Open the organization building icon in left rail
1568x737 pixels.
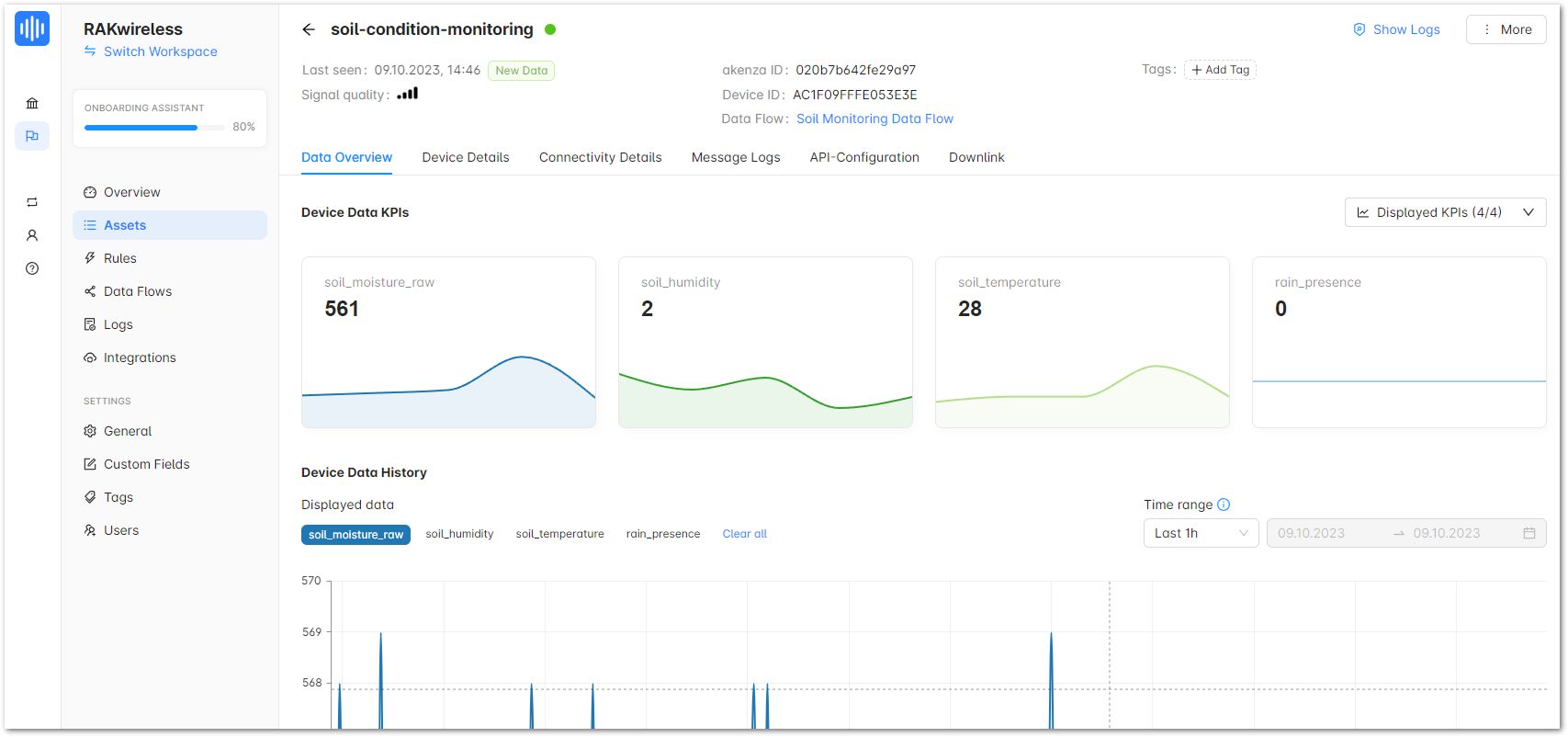pos(32,103)
